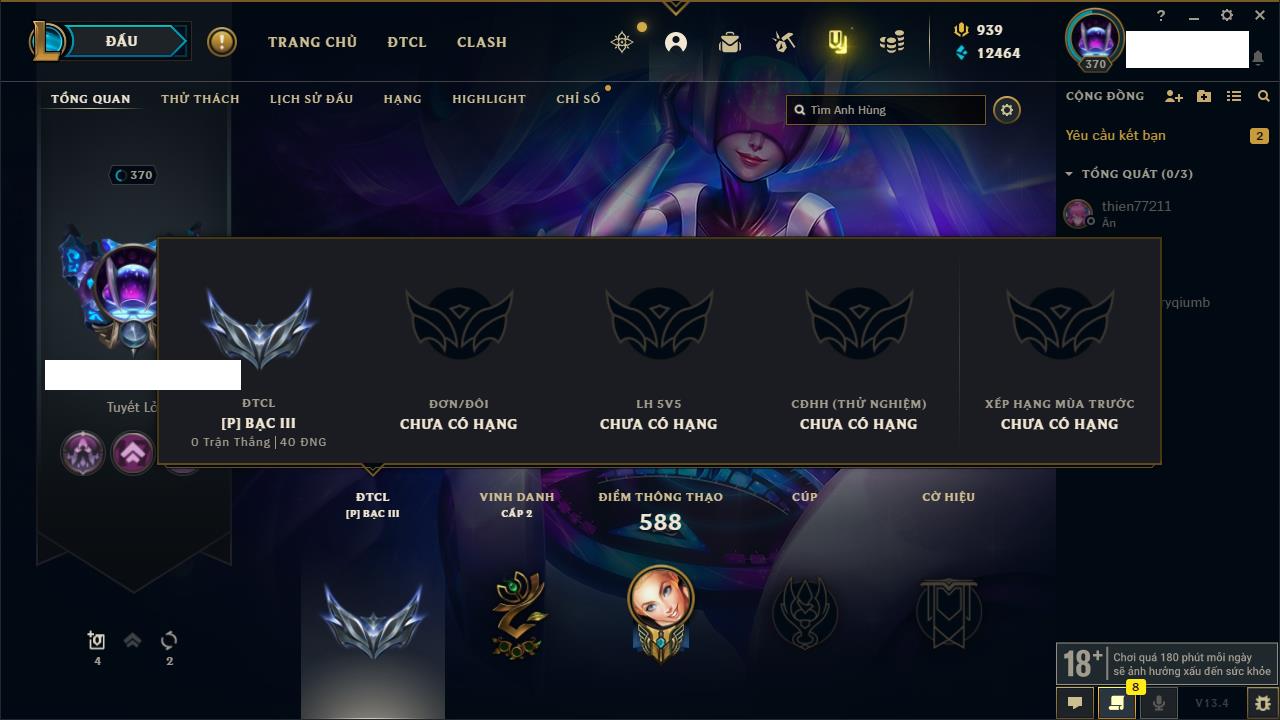Toggle the notifications bell
The image size is (1280, 720).
[1258, 58]
